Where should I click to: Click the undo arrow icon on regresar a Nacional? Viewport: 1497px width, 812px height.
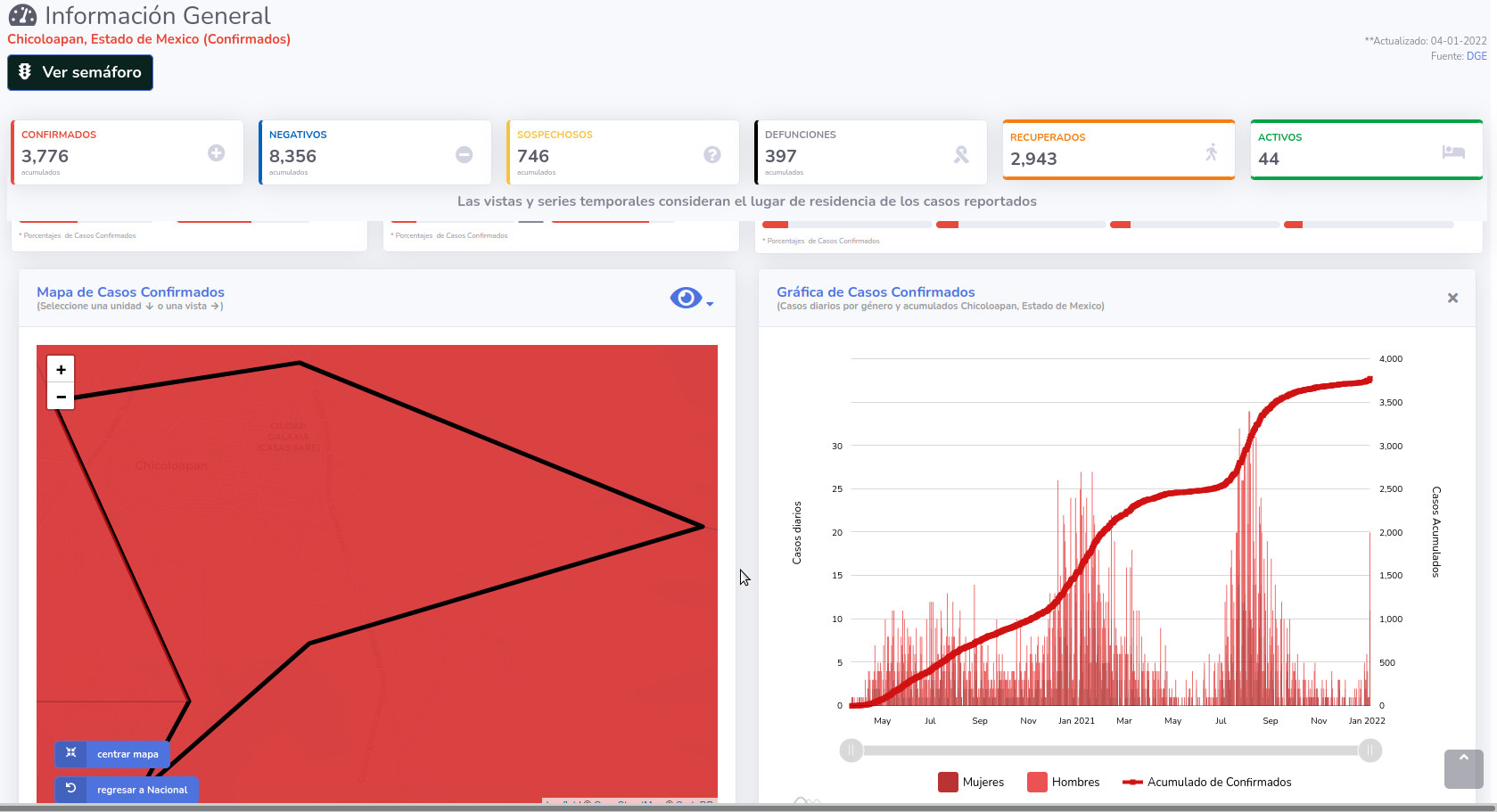tap(70, 789)
